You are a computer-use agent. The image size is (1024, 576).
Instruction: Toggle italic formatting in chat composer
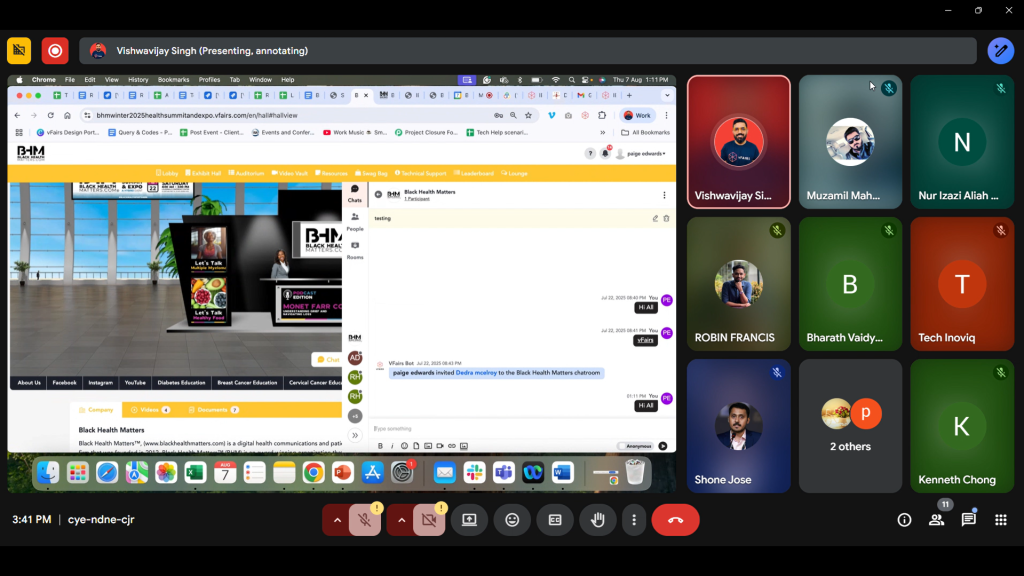[x=392, y=446]
